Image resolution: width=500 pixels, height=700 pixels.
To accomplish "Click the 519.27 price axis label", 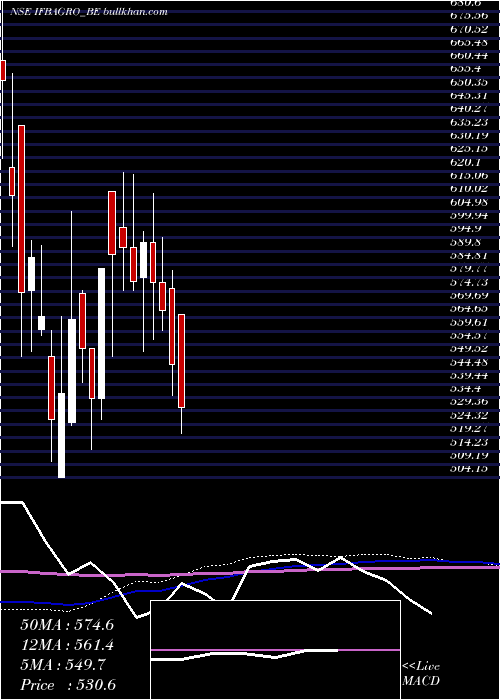I will click(468, 429).
